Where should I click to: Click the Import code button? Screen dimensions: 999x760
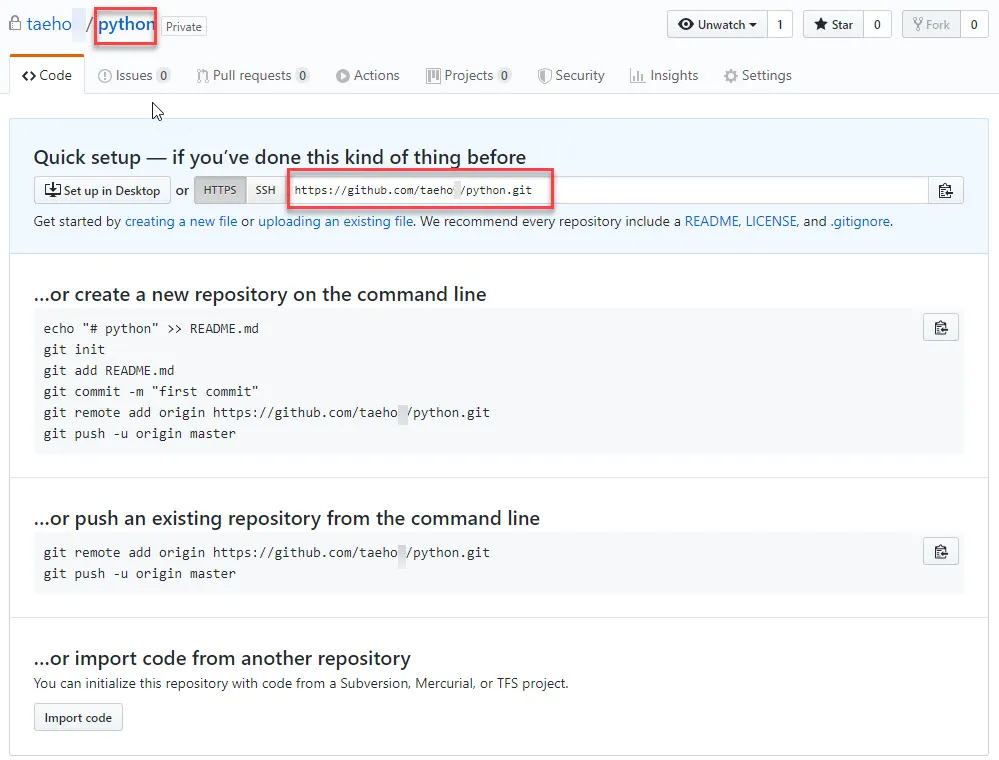point(78,717)
